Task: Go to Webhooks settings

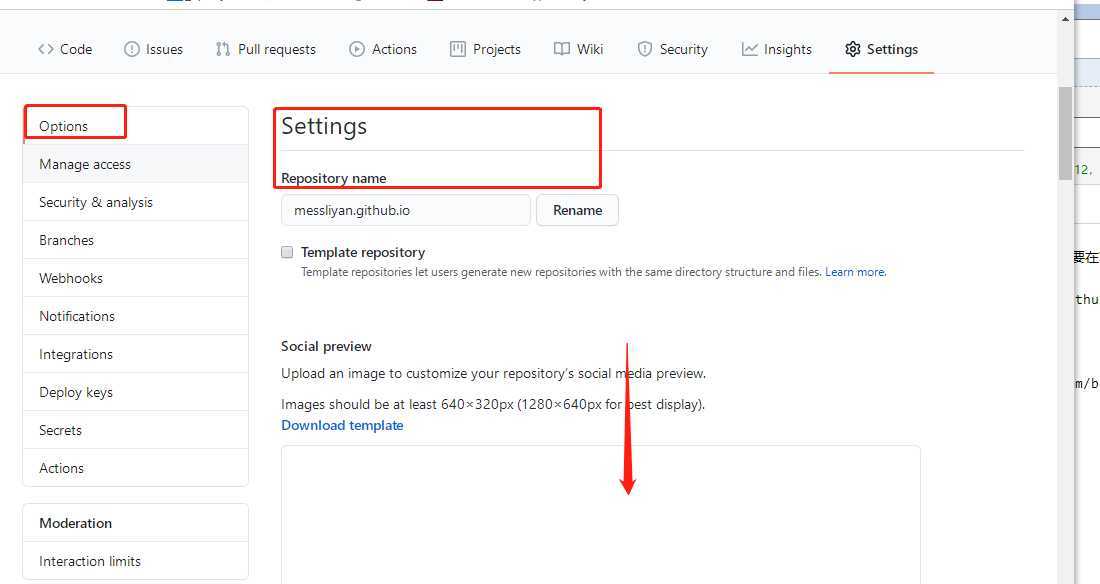Action: click(x=71, y=278)
